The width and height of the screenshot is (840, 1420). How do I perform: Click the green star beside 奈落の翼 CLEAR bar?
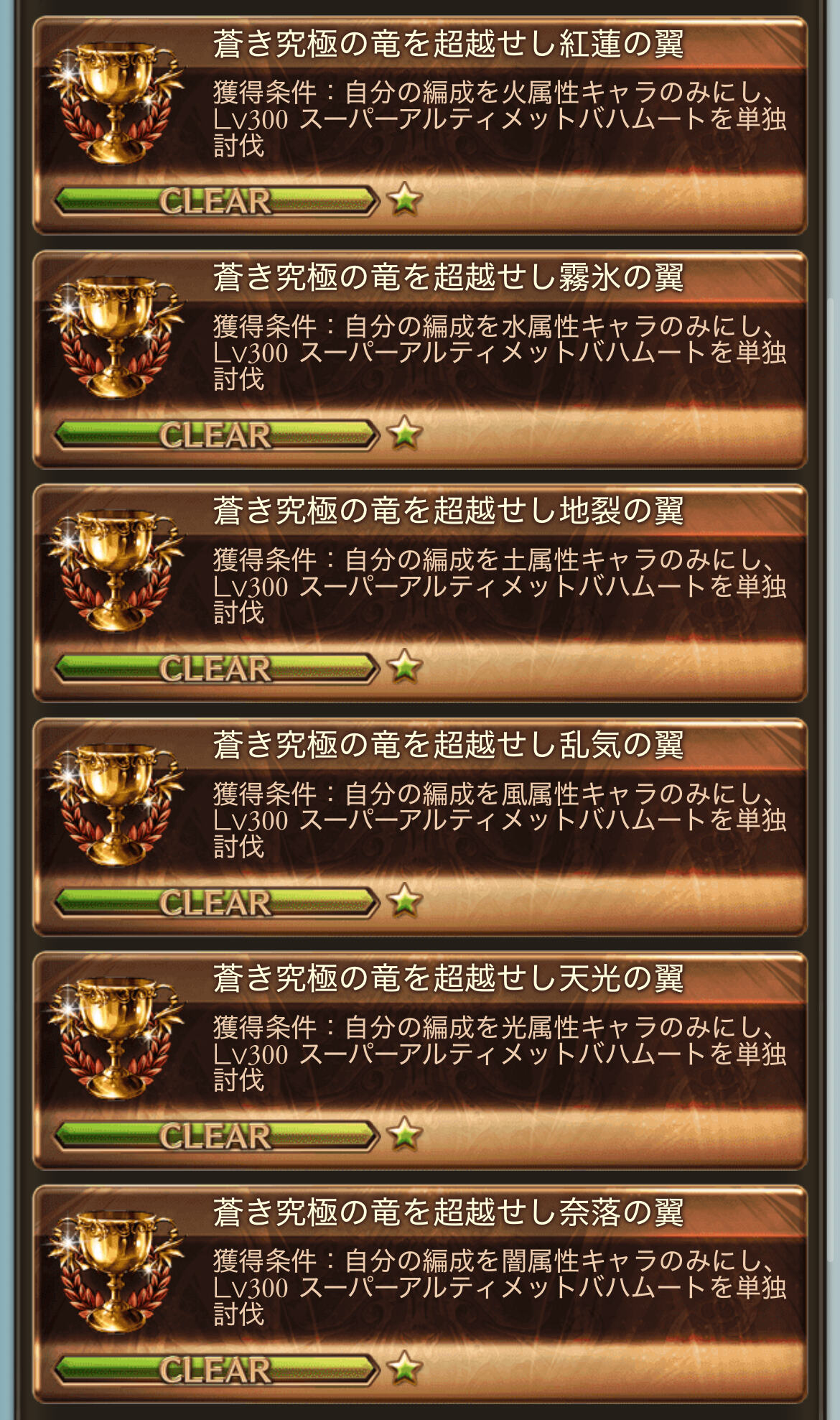[x=404, y=1368]
